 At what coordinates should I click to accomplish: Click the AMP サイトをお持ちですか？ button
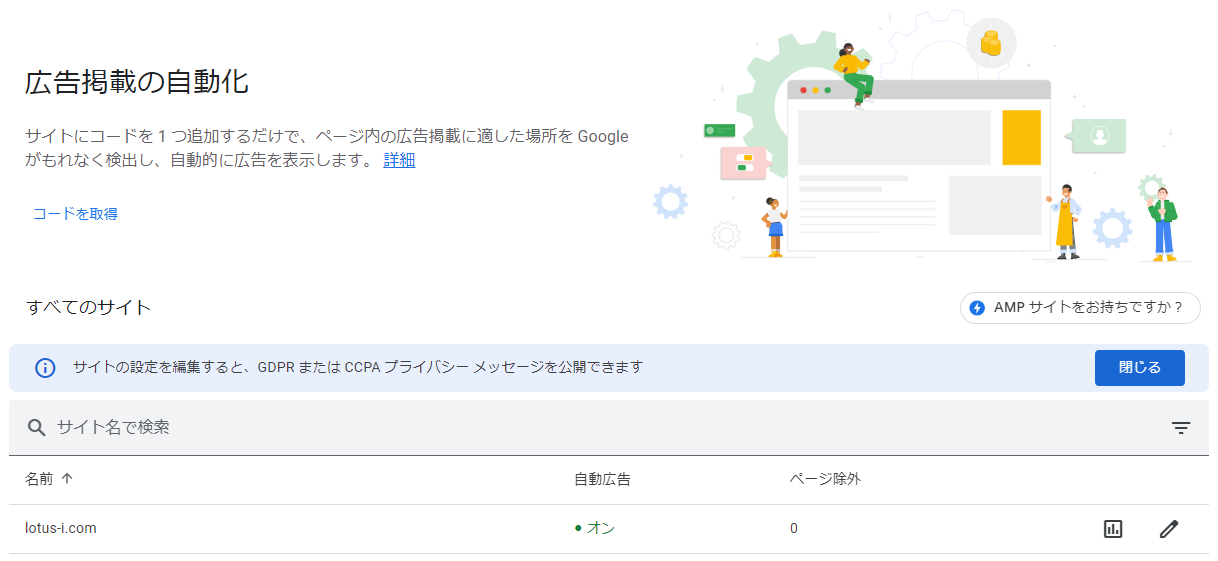click(x=1080, y=308)
